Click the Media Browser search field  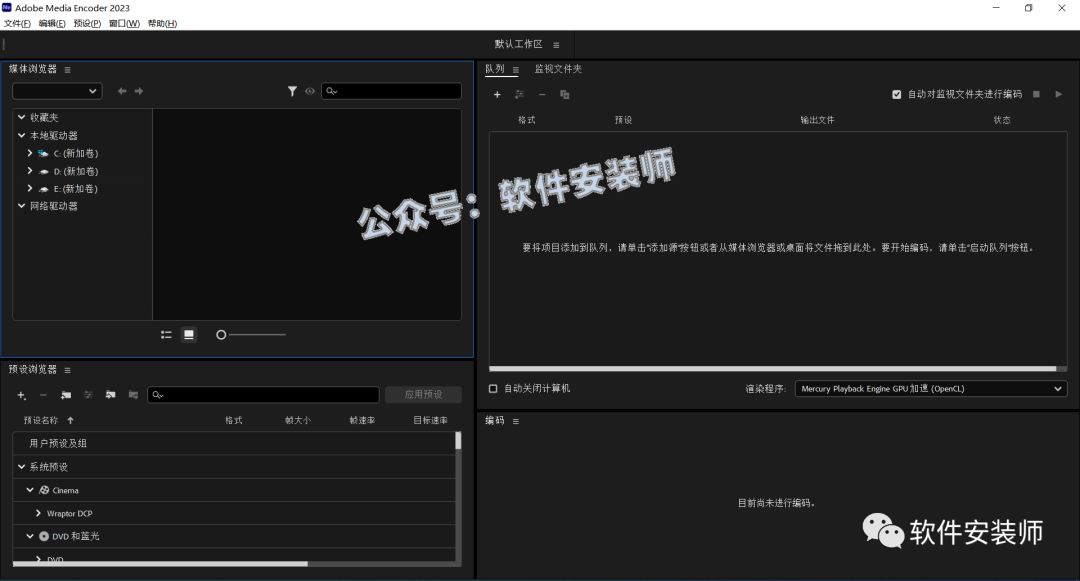tap(391, 91)
